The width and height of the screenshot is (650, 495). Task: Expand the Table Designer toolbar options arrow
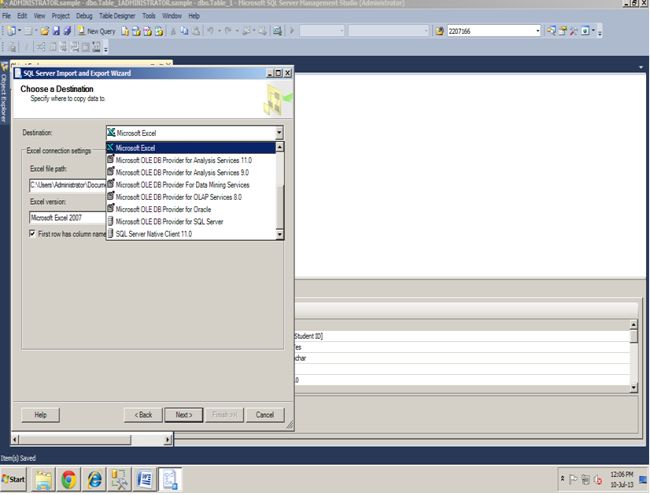tap(106, 49)
